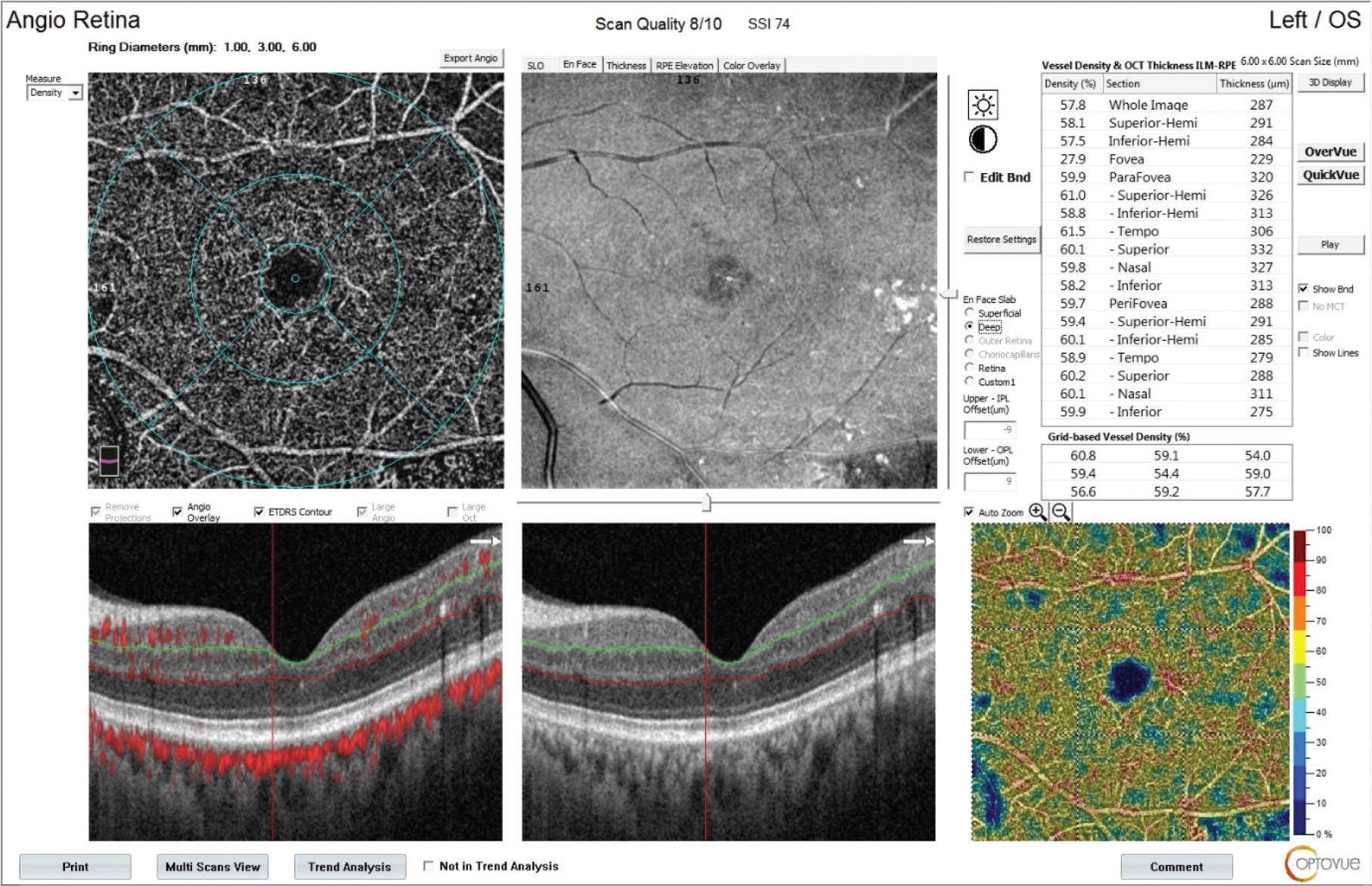Image resolution: width=1372 pixels, height=886 pixels.
Task: Click the Comment button
Action: [1176, 866]
